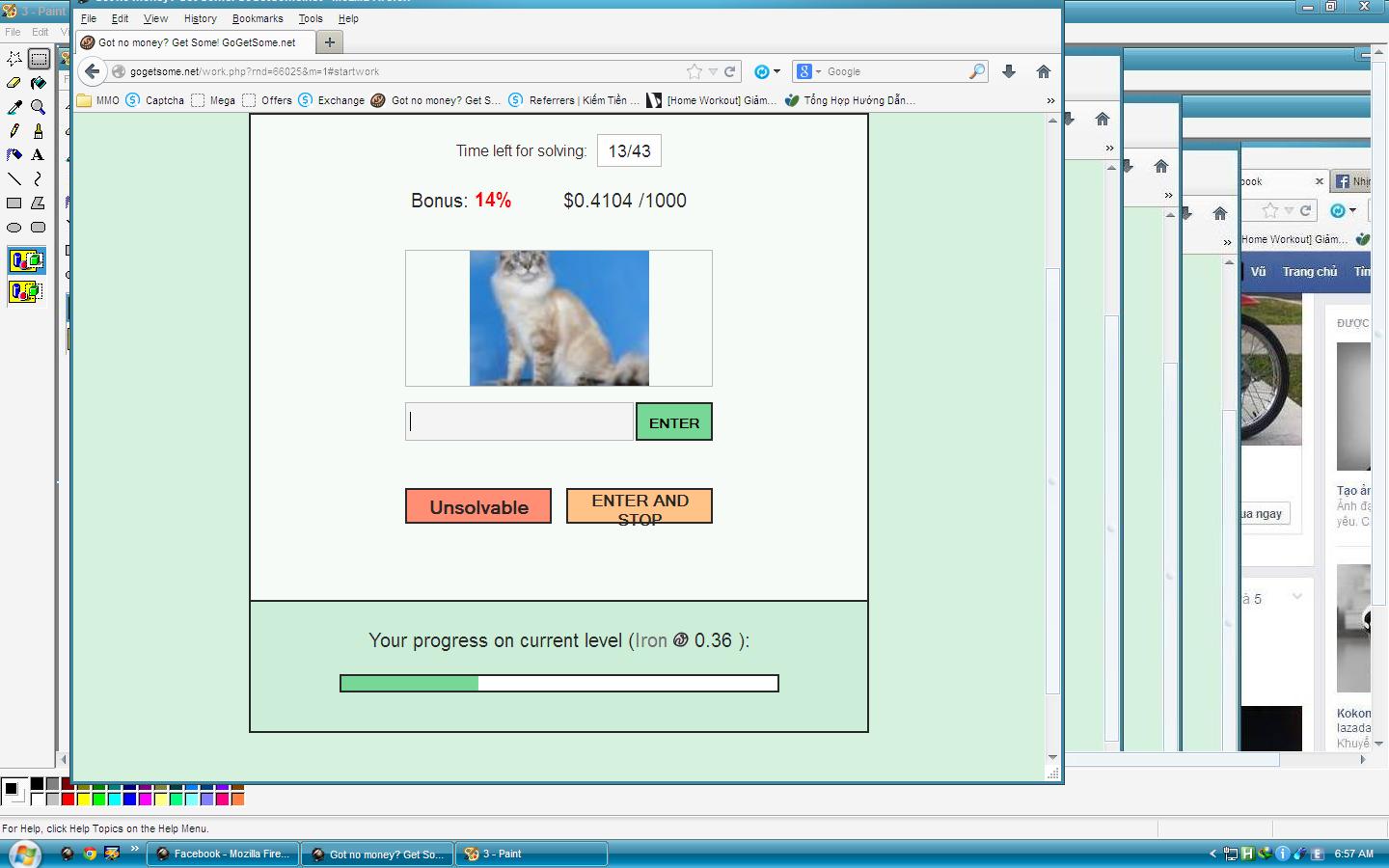Image resolution: width=1389 pixels, height=868 pixels.
Task: Enable transparent selection option in Paint
Action: 26,290
